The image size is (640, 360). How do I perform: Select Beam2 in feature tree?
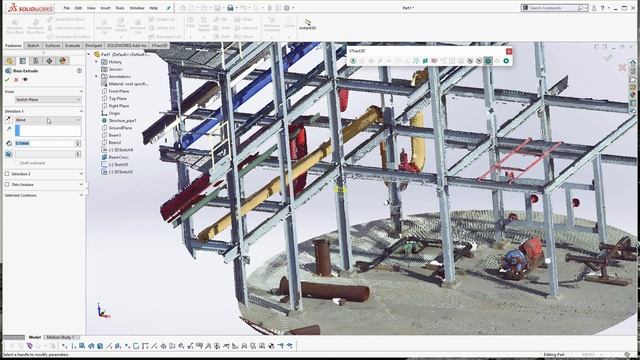pos(115,142)
